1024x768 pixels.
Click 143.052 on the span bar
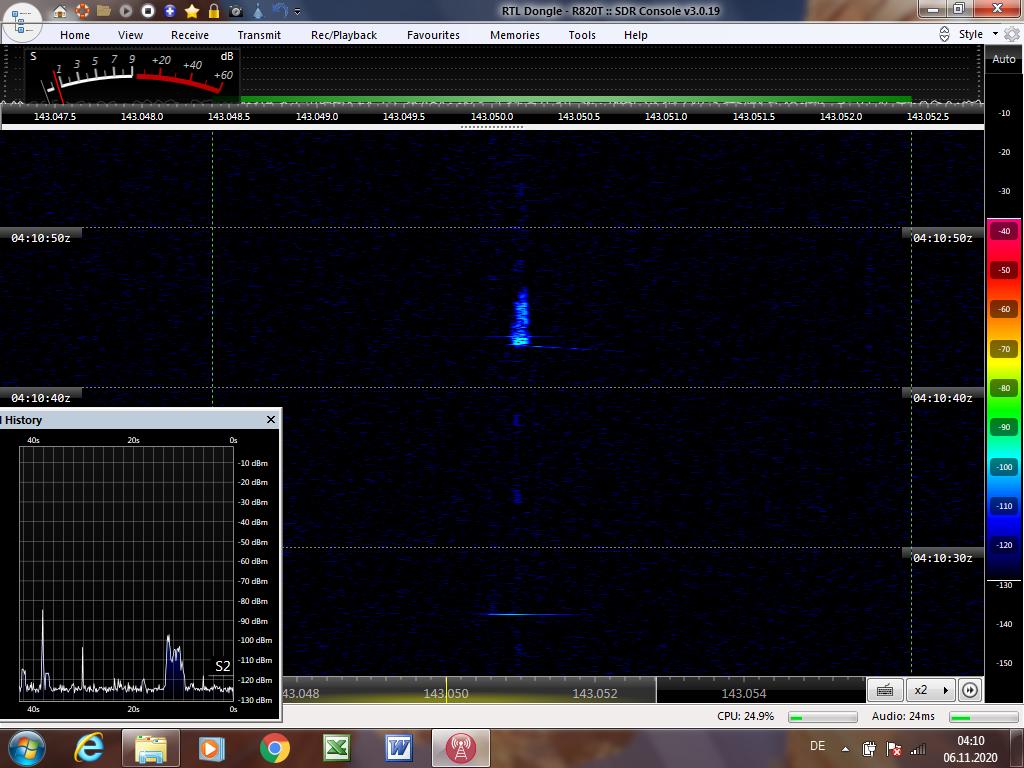pyautogui.click(x=595, y=693)
